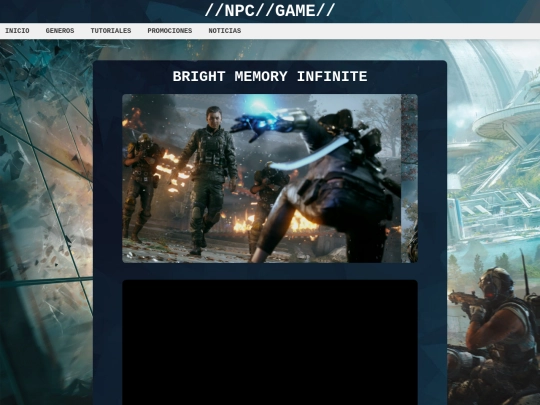The width and height of the screenshot is (540, 405).
Task: Open the GENEROS menu item
Action: tap(60, 31)
